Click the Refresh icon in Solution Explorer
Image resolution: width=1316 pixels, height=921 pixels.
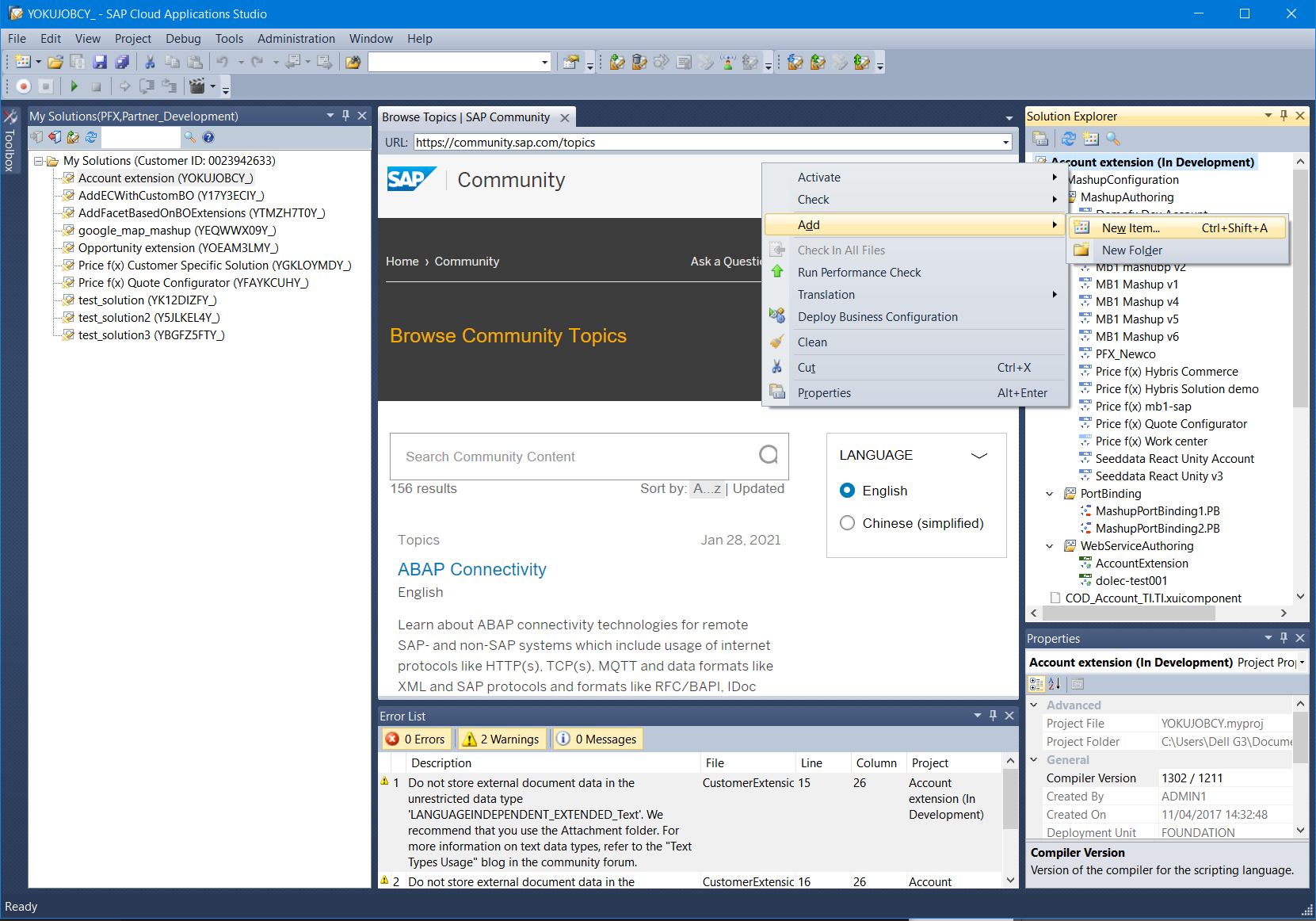pos(1068,139)
